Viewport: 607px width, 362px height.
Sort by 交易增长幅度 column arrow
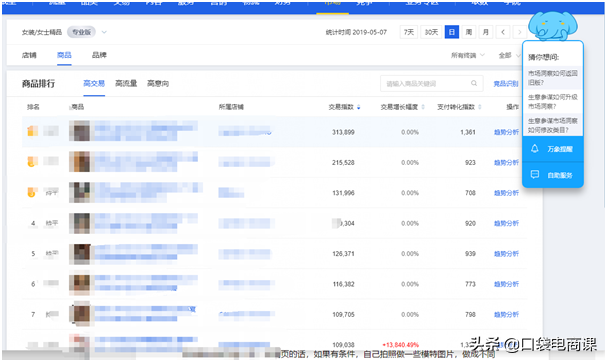423,107
